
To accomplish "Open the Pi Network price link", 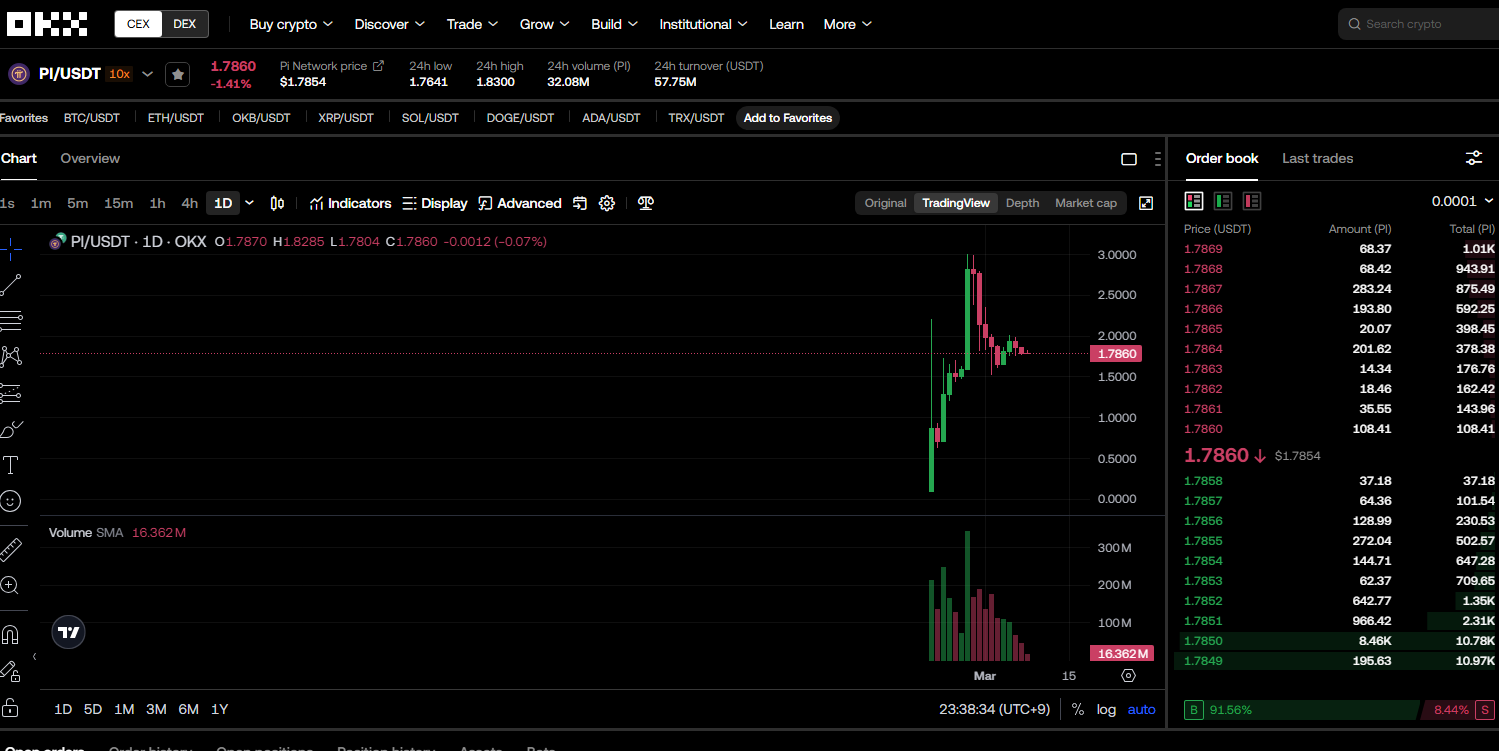I will (332, 66).
